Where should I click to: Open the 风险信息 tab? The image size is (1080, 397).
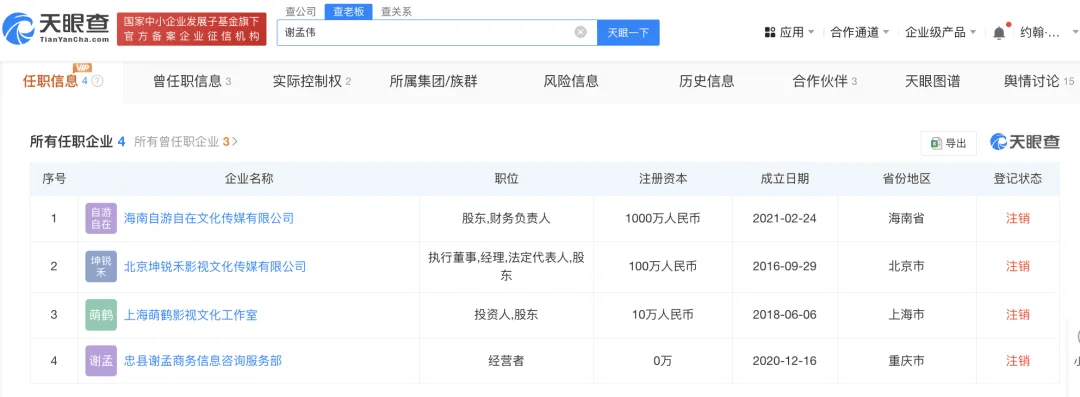tap(571, 81)
